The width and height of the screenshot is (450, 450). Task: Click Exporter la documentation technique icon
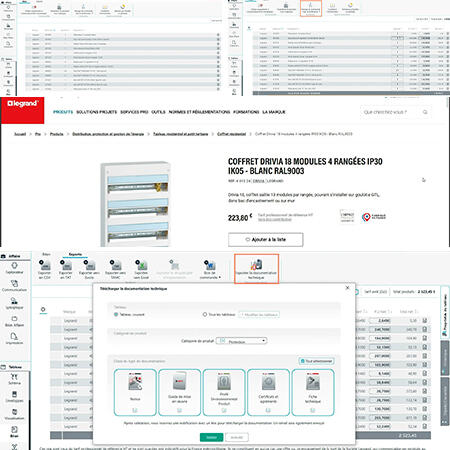click(256, 269)
